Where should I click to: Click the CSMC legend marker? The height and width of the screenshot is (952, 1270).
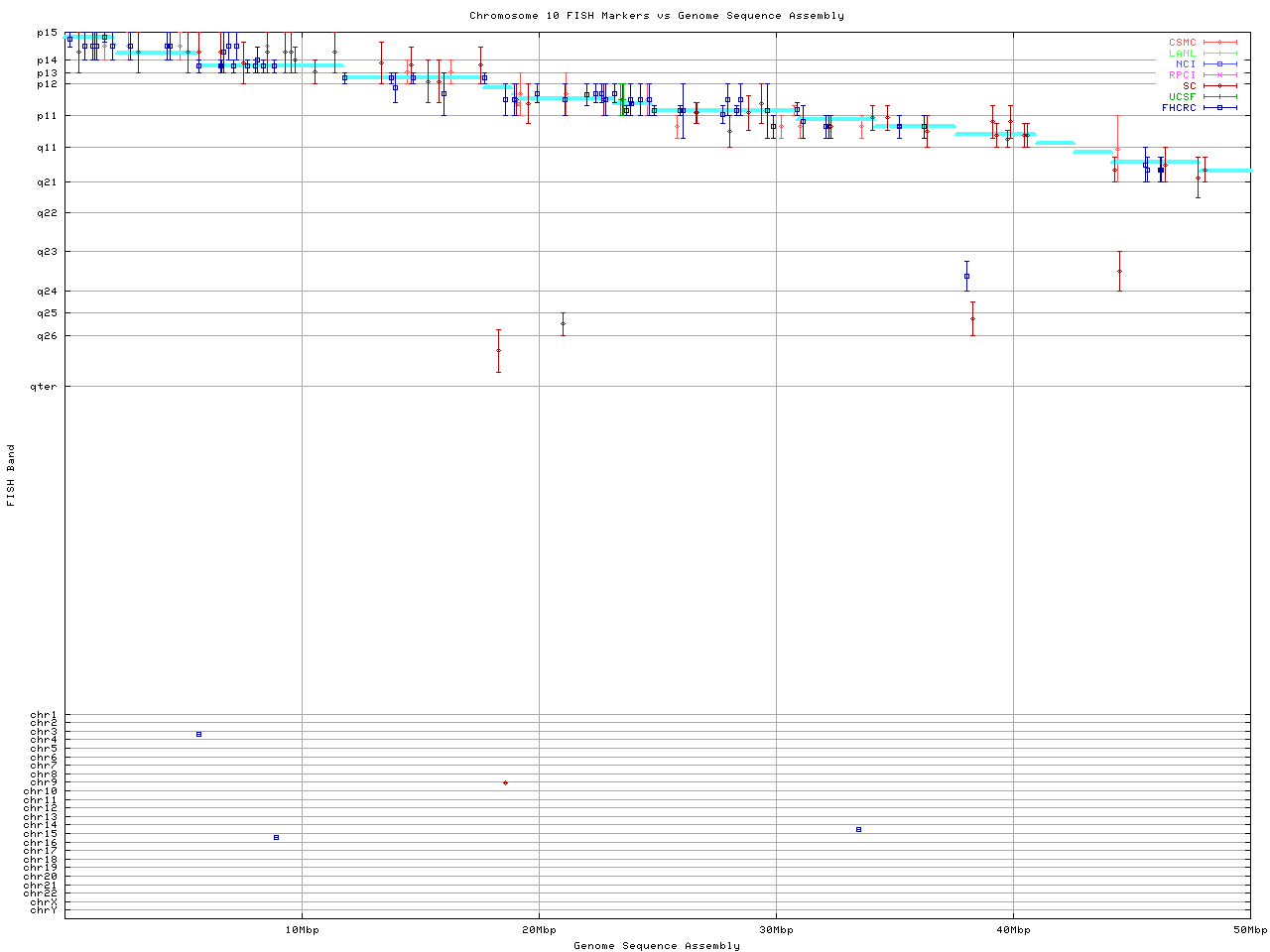click(x=1219, y=43)
